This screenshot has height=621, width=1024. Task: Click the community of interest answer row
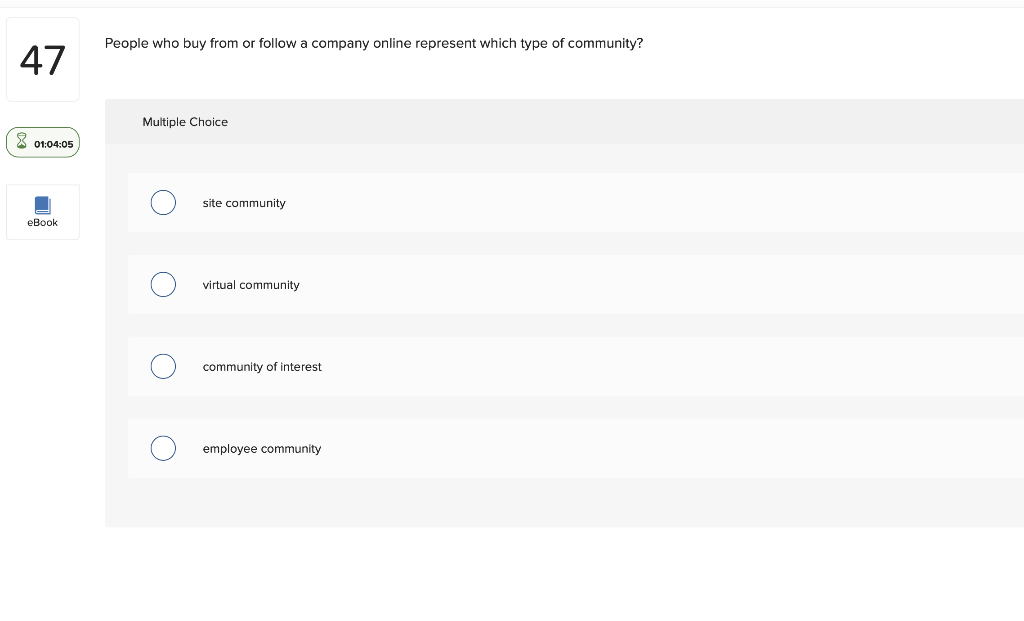point(400,366)
